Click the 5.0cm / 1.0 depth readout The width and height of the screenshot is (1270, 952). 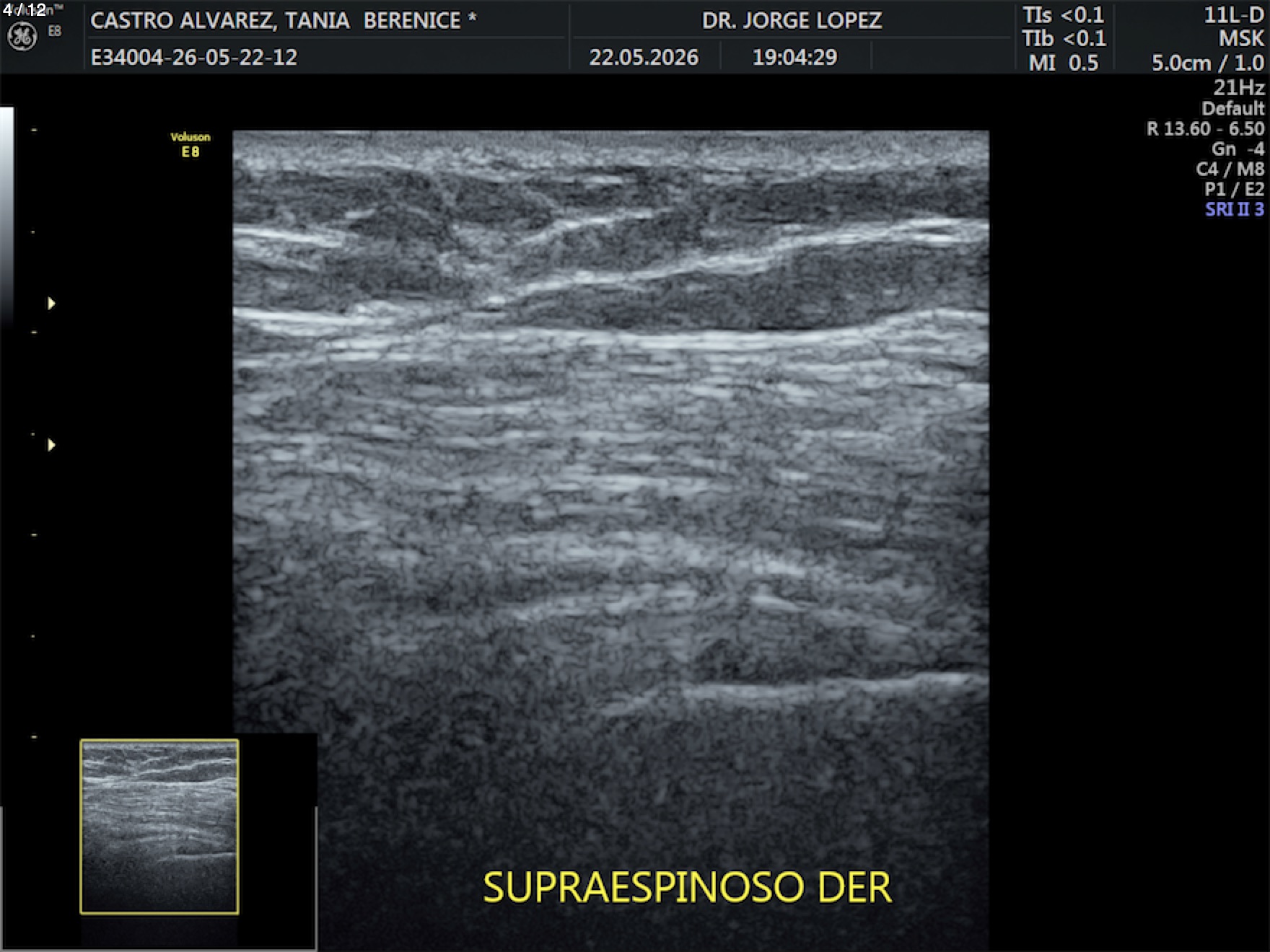(1207, 63)
